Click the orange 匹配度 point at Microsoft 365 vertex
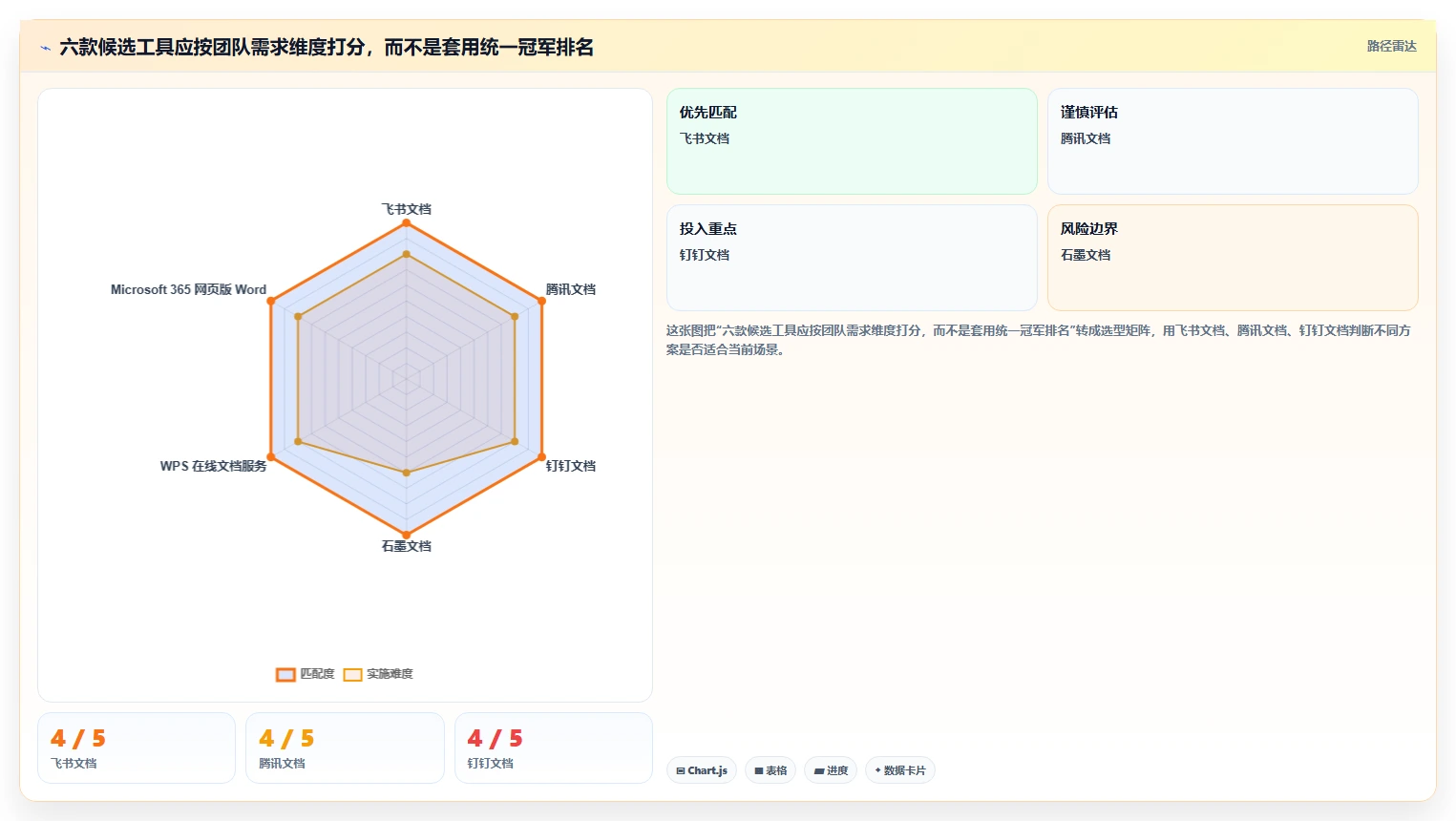 click(x=271, y=301)
